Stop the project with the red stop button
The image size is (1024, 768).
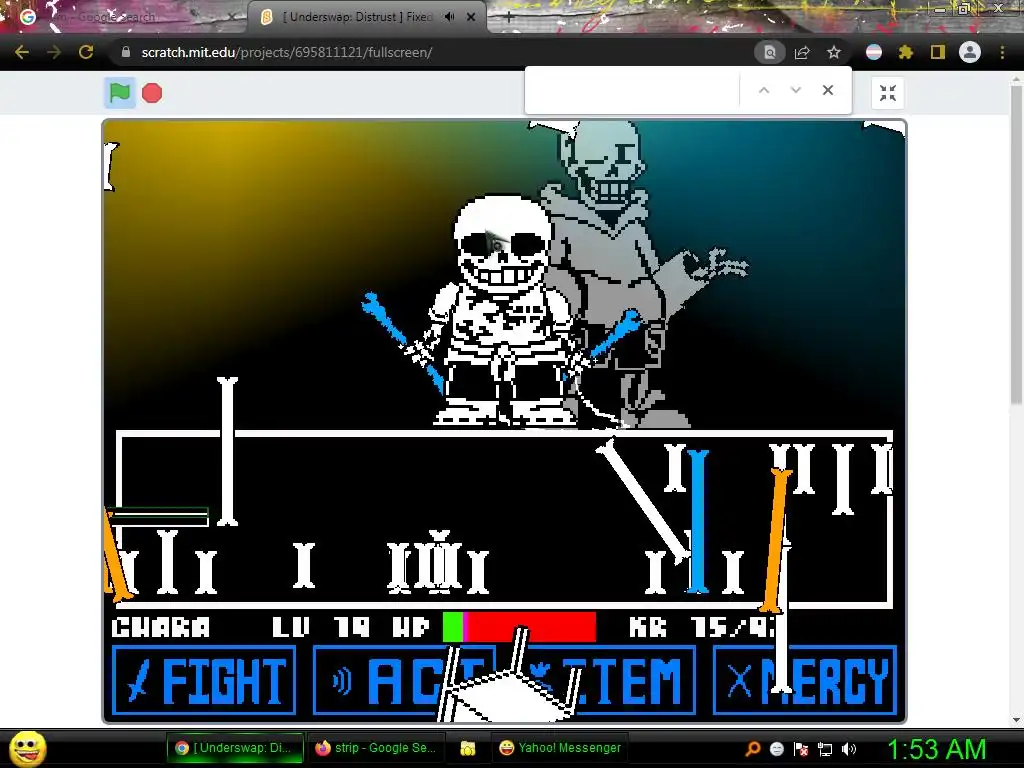(x=152, y=93)
